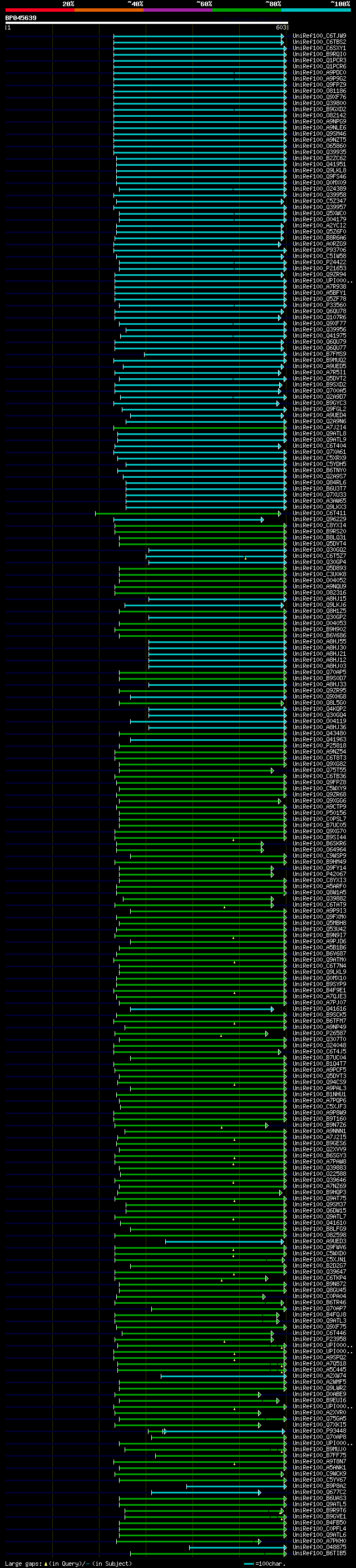Click the cyan alignment bar for UniRef100_Q41616
356x1568 pixels.
(x=202, y=1009)
